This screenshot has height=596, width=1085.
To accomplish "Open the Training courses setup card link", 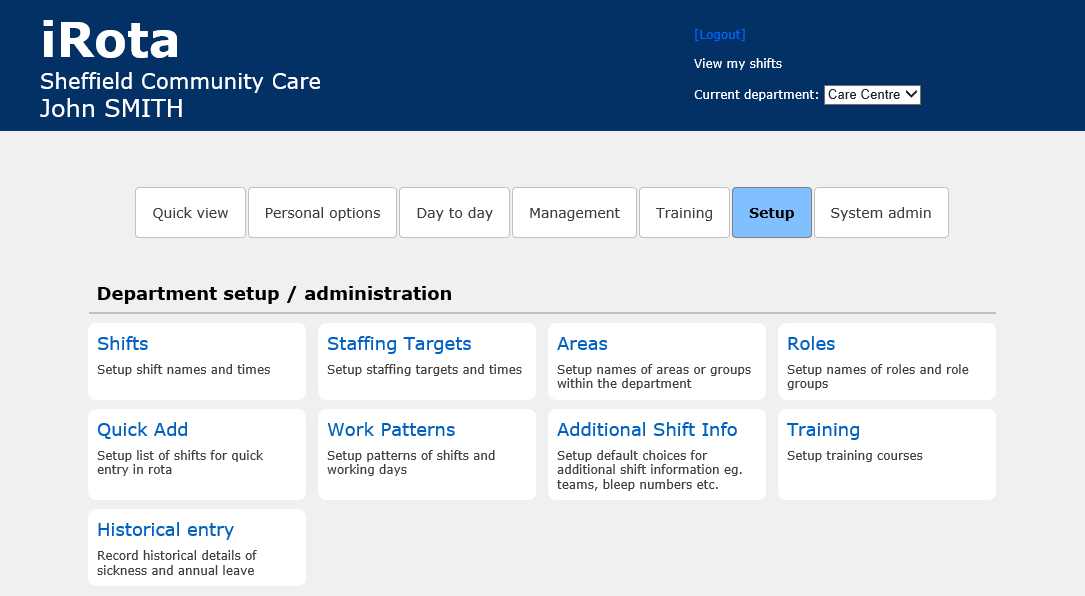I will coord(823,431).
